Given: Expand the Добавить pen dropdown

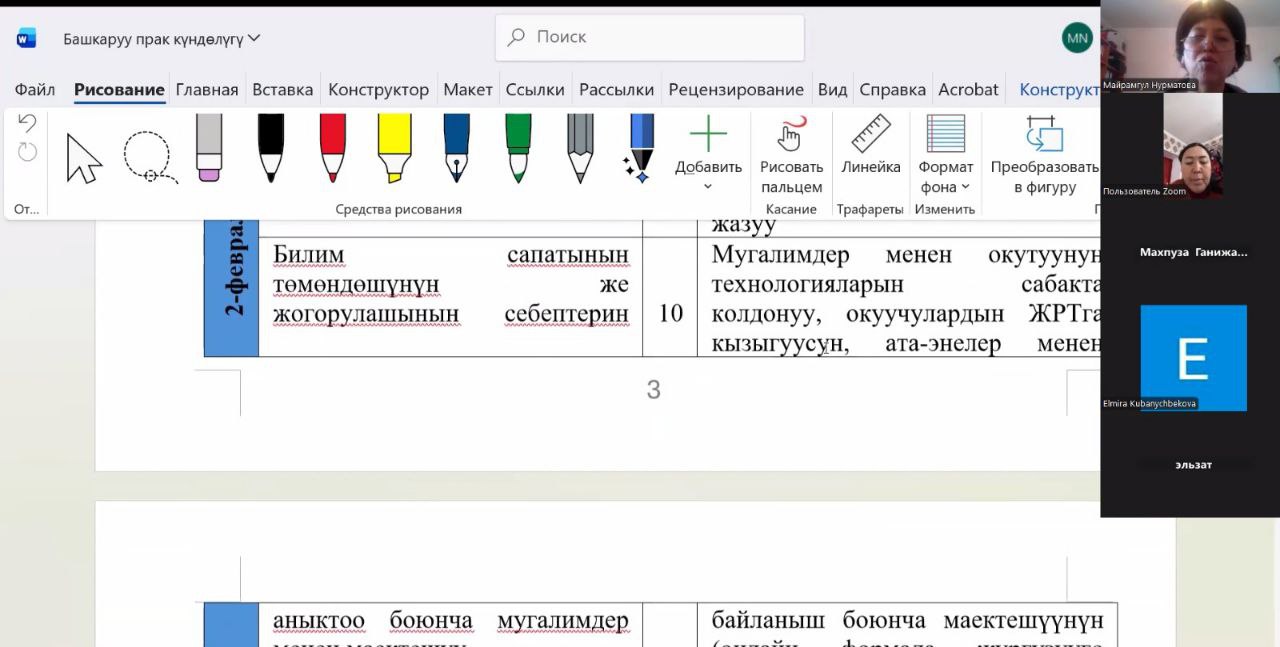Looking at the screenshot, I should [x=708, y=186].
